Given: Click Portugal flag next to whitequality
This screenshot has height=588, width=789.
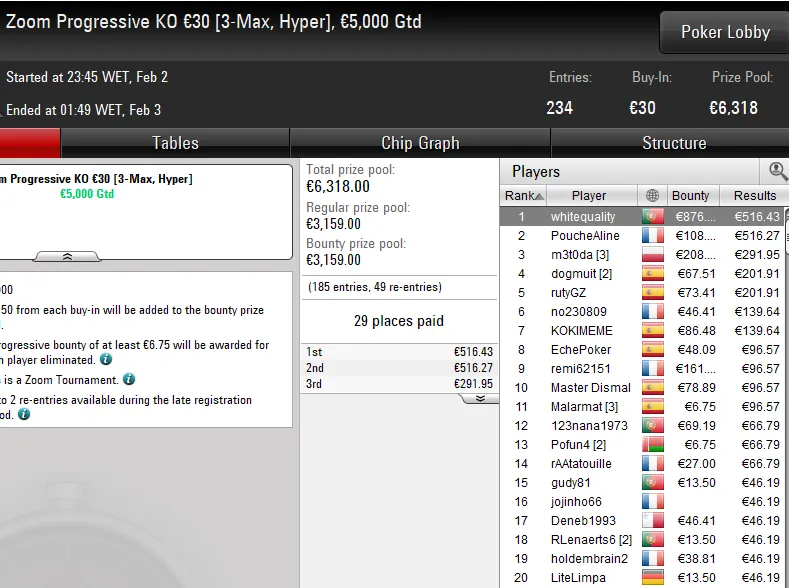Looking at the screenshot, I should click(x=652, y=217).
